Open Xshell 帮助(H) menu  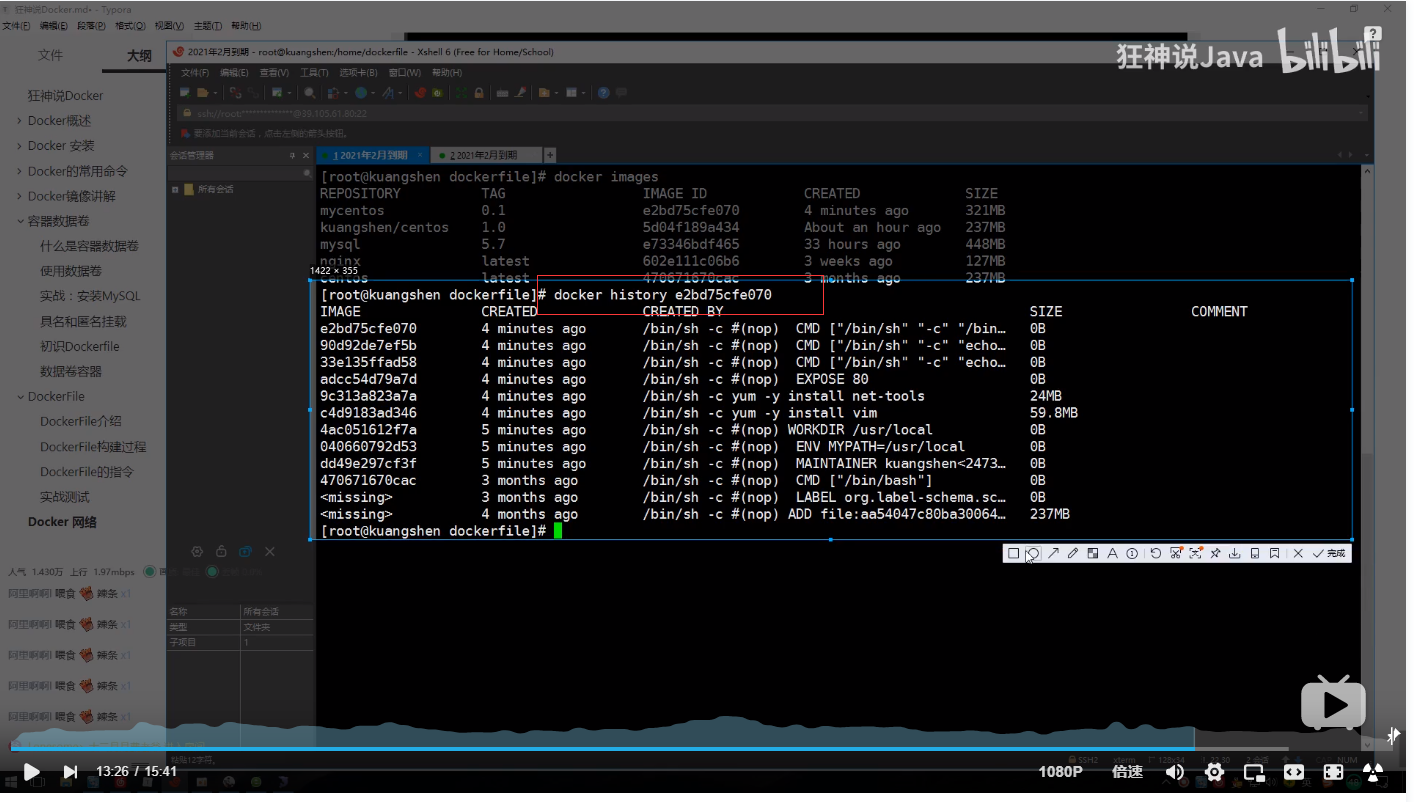coord(446,73)
